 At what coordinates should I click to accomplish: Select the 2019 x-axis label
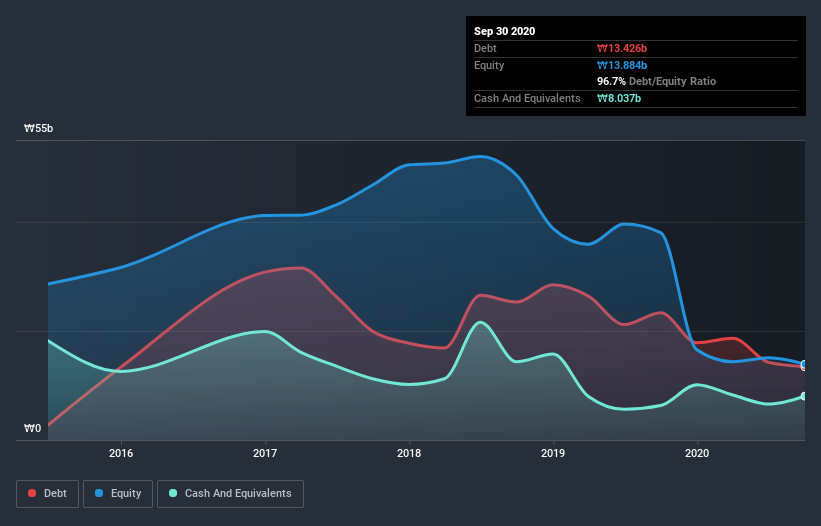coord(553,453)
